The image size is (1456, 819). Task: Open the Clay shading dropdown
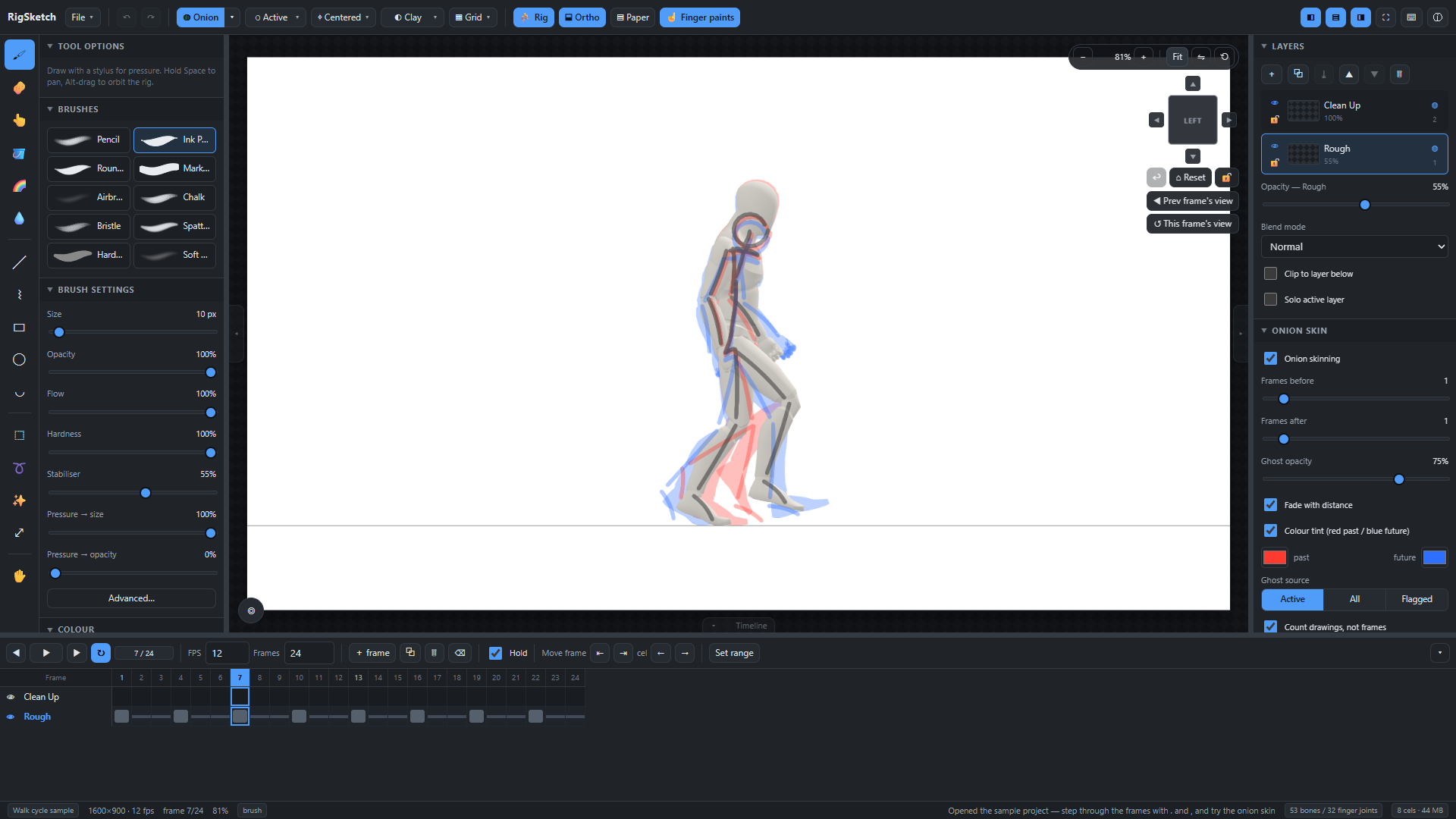point(413,17)
